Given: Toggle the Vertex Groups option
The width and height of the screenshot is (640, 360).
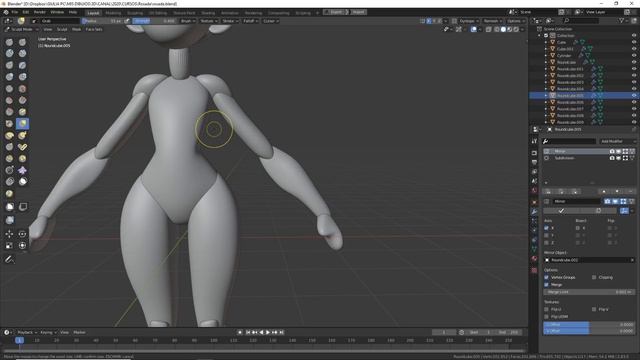Looking at the screenshot, I should (x=547, y=278).
